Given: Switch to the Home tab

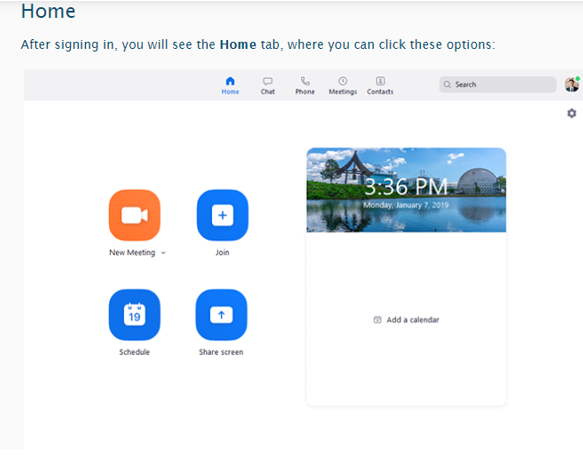Looking at the screenshot, I should (x=230, y=86).
